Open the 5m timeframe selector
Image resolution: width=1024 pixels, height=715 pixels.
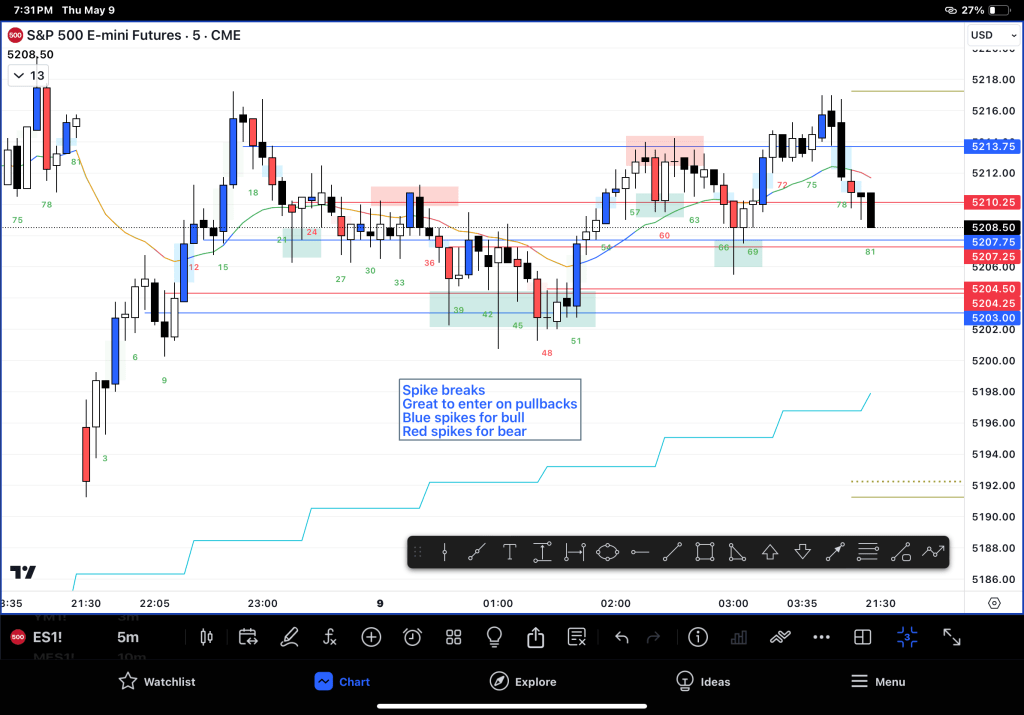click(128, 637)
